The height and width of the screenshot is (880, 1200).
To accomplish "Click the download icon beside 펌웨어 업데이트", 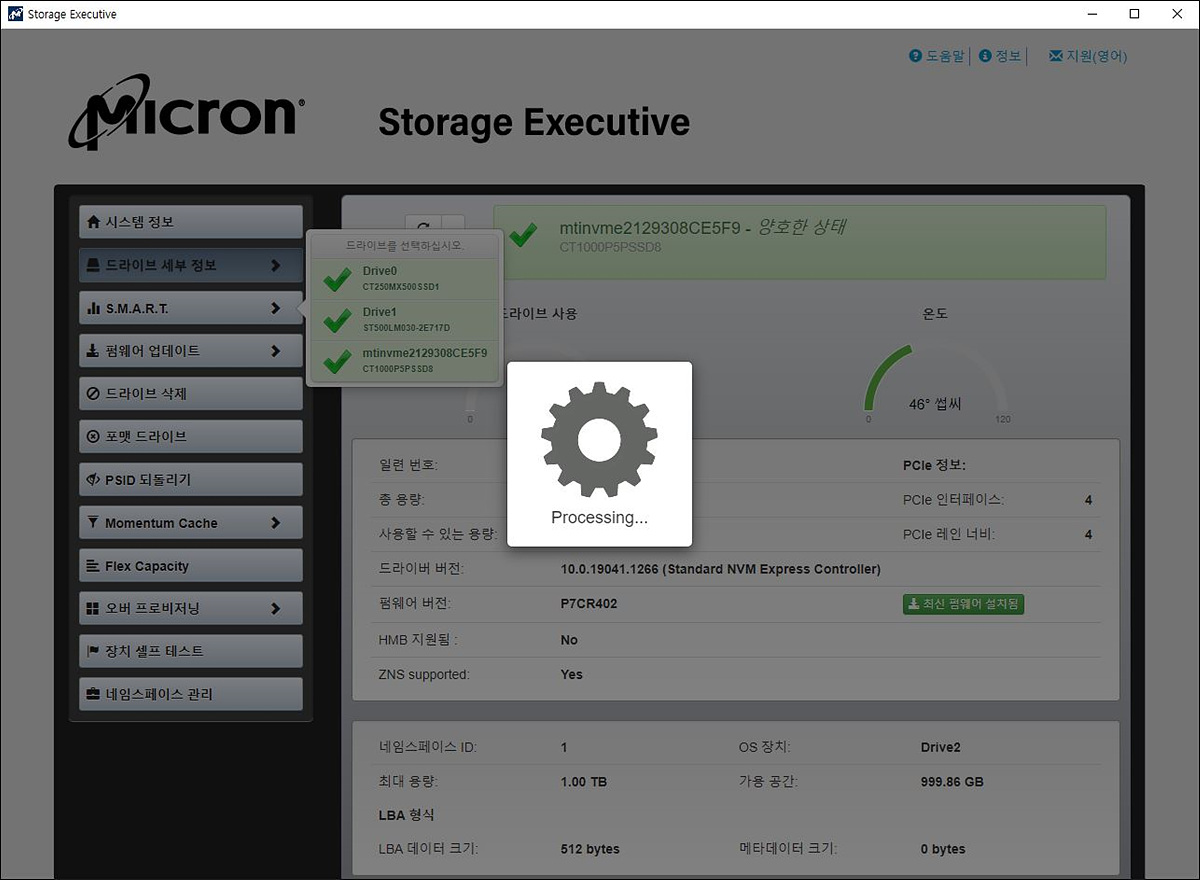I will [x=94, y=351].
